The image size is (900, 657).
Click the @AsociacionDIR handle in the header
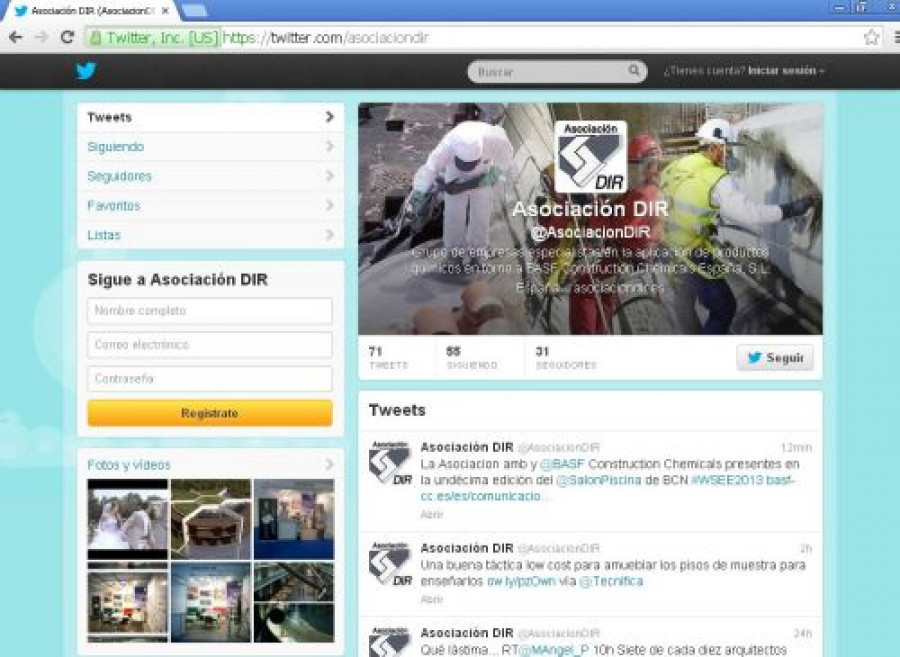coord(591,232)
